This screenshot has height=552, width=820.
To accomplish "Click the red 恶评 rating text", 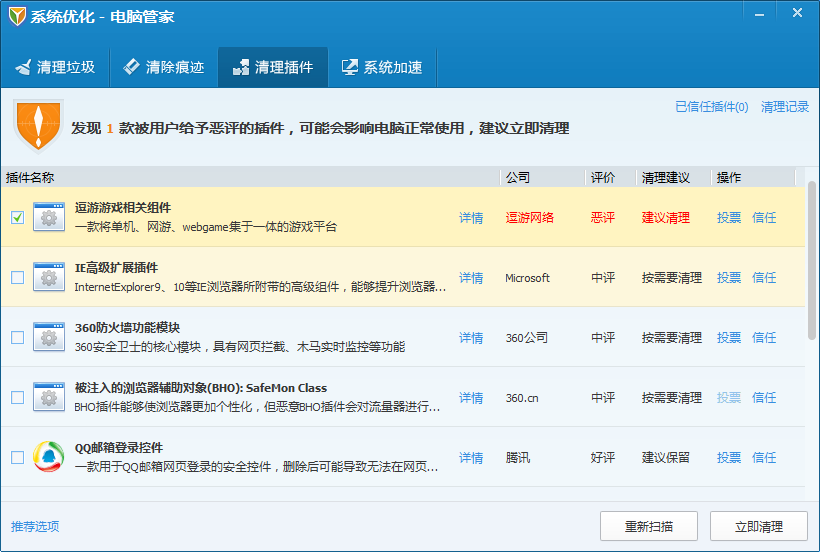I will (603, 218).
